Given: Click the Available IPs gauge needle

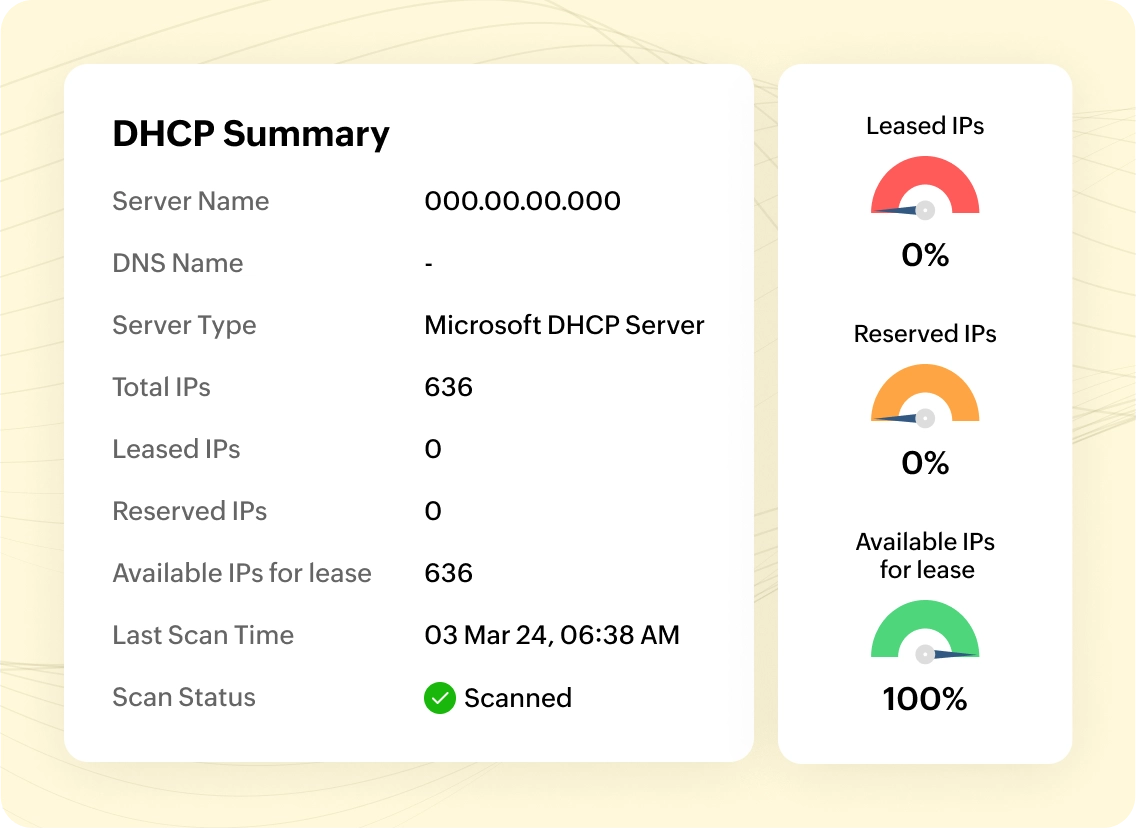Looking at the screenshot, I should 952,654.
